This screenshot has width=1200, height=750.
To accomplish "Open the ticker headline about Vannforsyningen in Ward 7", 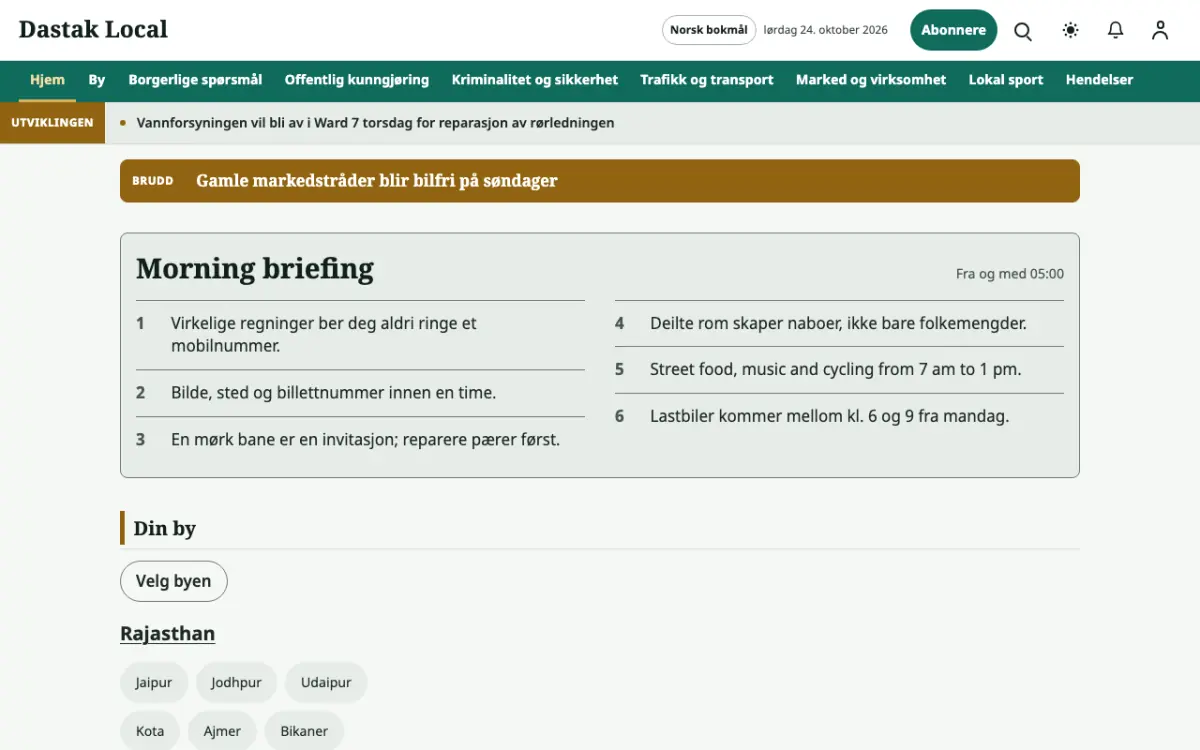I will point(375,123).
